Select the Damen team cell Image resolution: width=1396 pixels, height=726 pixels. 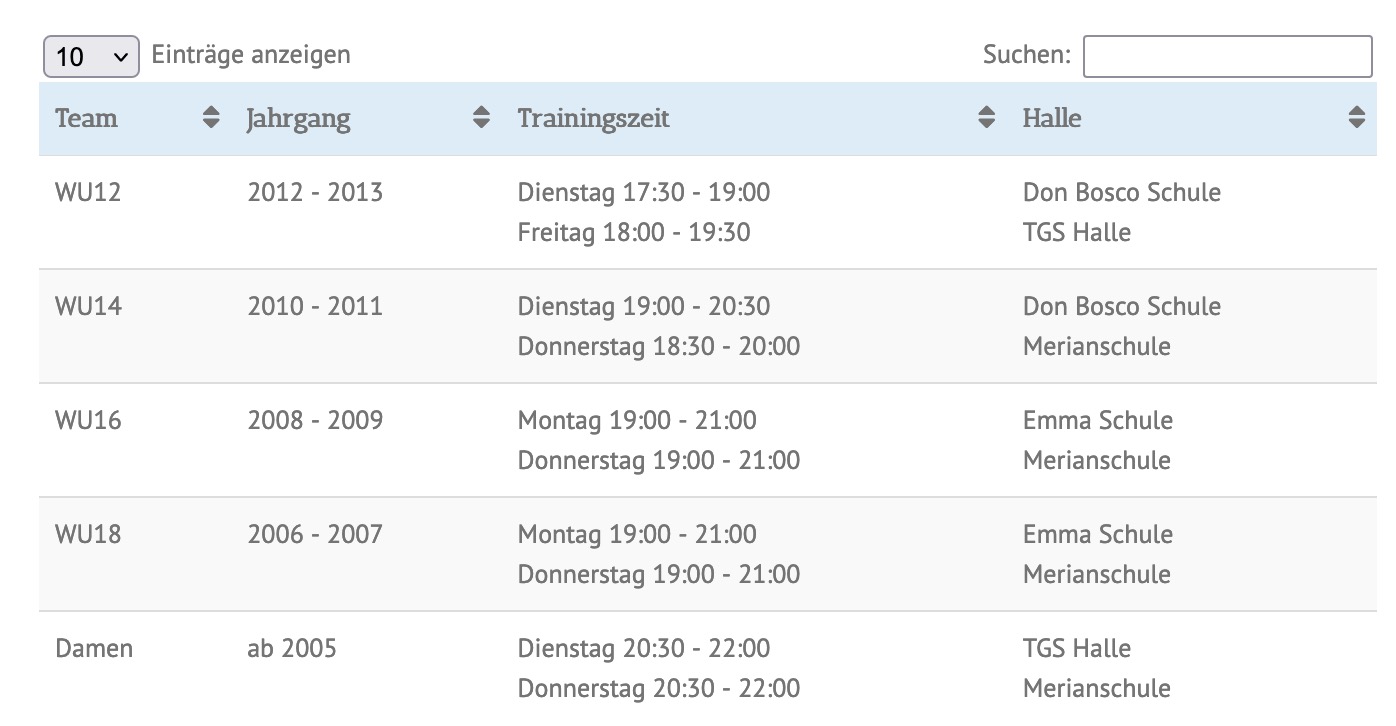[x=94, y=648]
